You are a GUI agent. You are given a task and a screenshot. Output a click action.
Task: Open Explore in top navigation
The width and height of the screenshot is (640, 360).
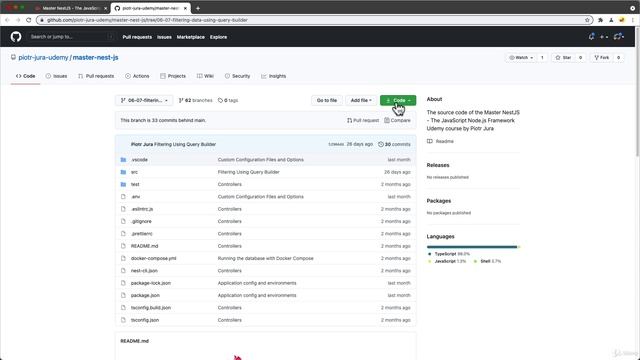pos(218,37)
